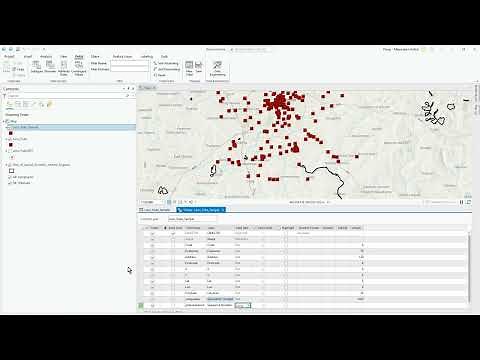Open the Data Engineering tool
Screen dimensions: 480x360
217,69
